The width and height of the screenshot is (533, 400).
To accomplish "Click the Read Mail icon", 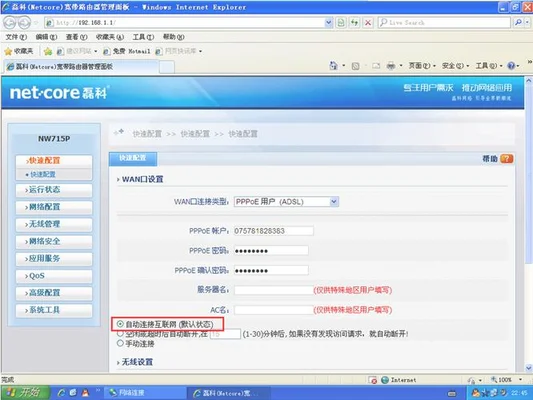I will [376, 66].
